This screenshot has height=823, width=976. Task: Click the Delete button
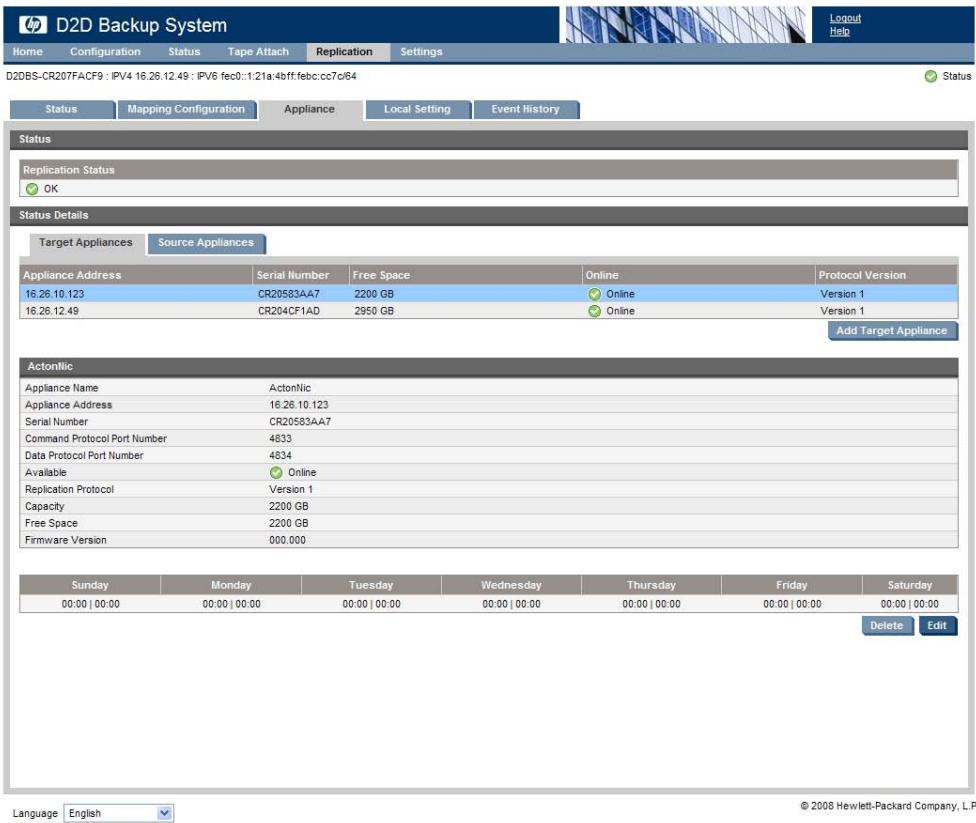(x=886, y=626)
